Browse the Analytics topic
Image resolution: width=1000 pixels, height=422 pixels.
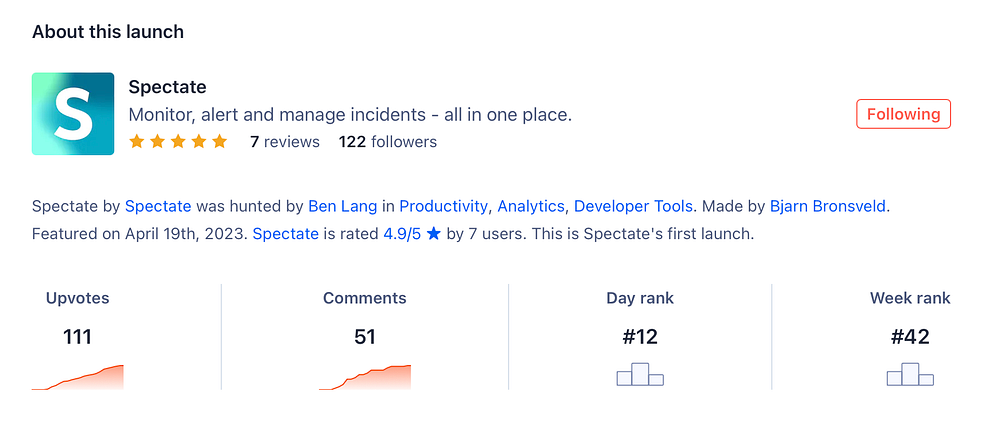[x=531, y=207]
